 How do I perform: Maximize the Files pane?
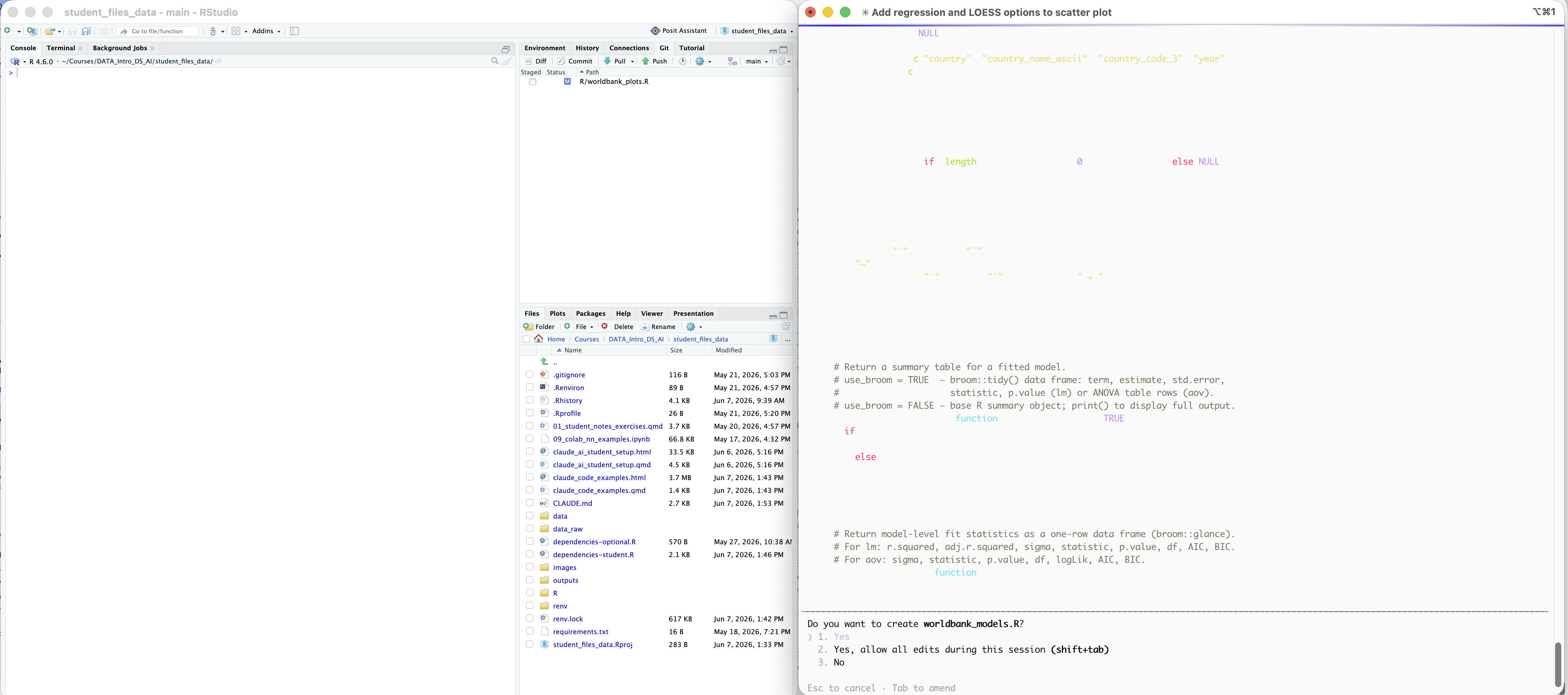(784, 315)
